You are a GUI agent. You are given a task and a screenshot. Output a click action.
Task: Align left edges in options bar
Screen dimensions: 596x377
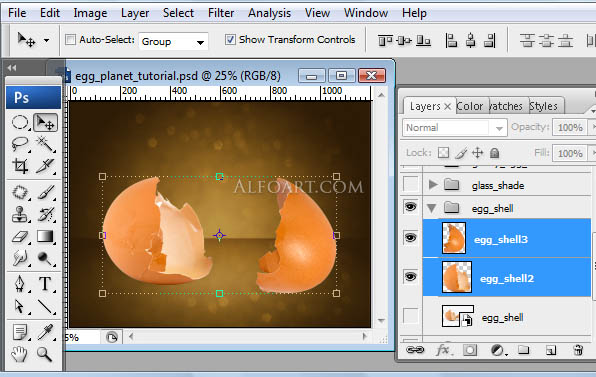click(451, 40)
